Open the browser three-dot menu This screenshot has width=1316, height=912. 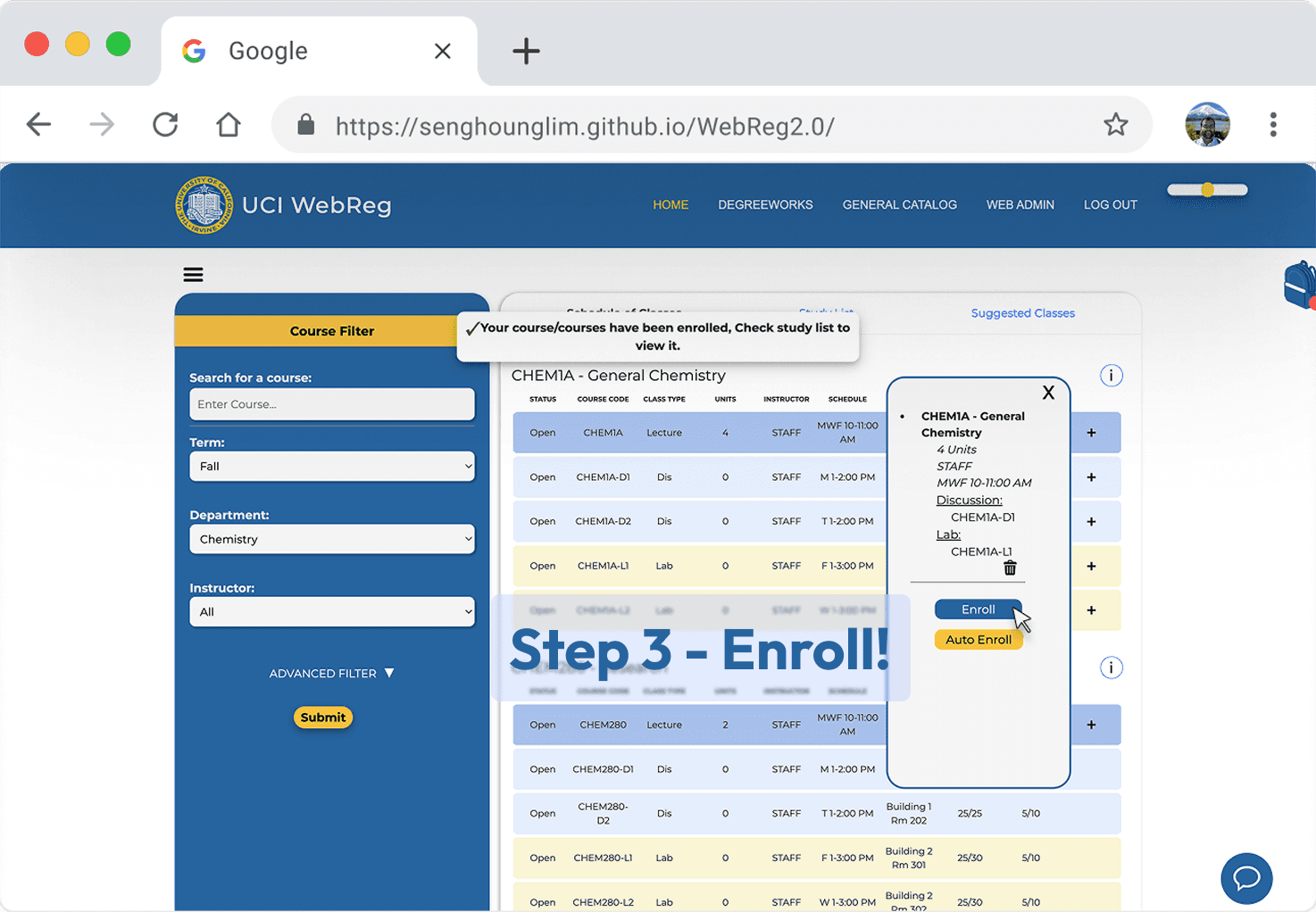1273,124
